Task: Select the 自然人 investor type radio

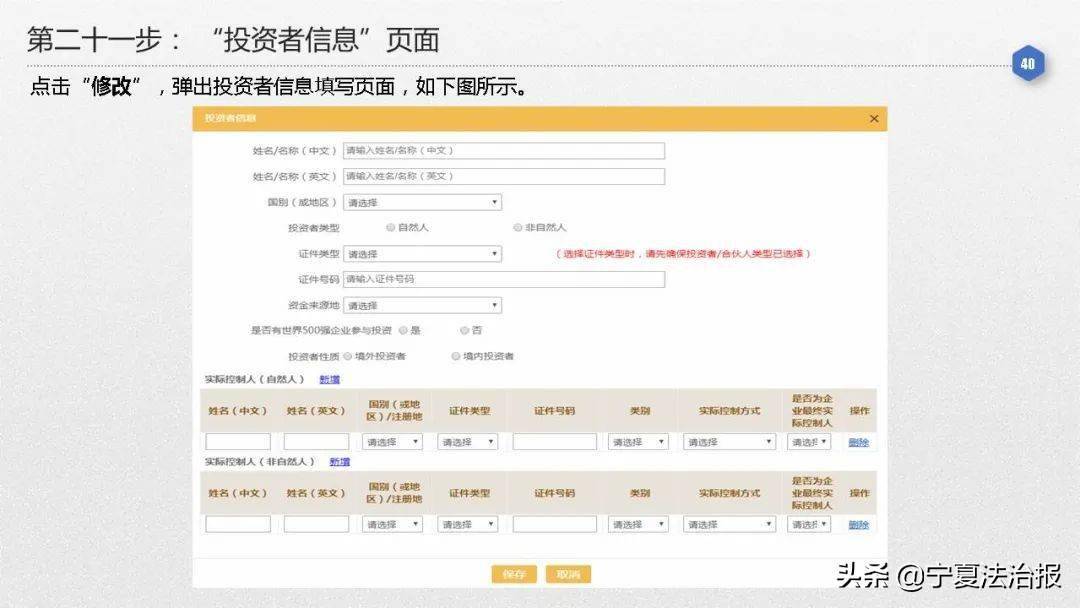Action: 391,227
